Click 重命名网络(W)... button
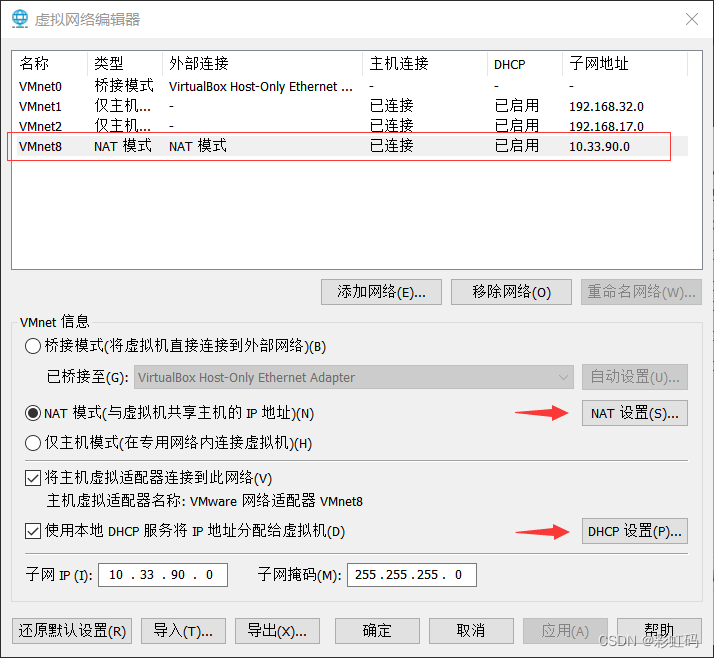 point(641,292)
